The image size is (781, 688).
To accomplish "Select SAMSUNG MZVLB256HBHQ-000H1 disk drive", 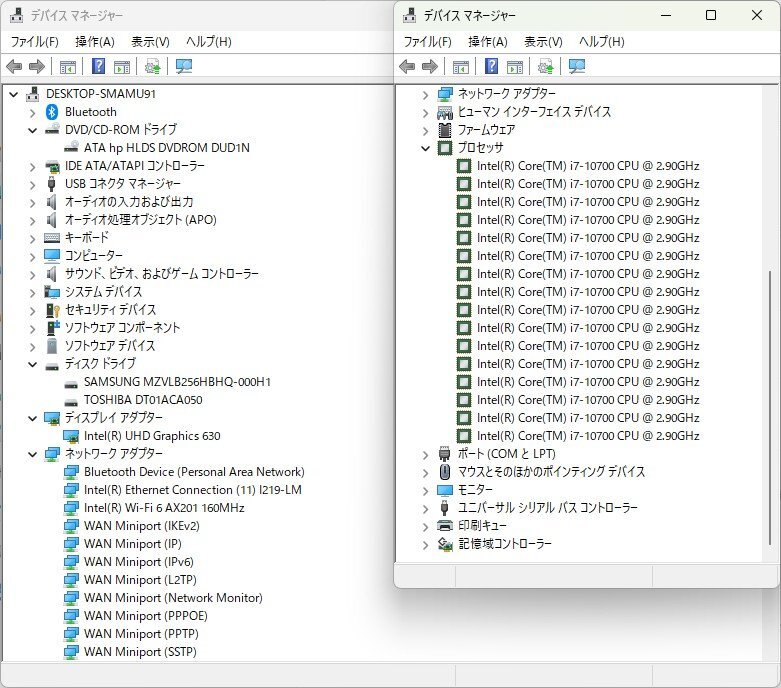I will click(177, 382).
